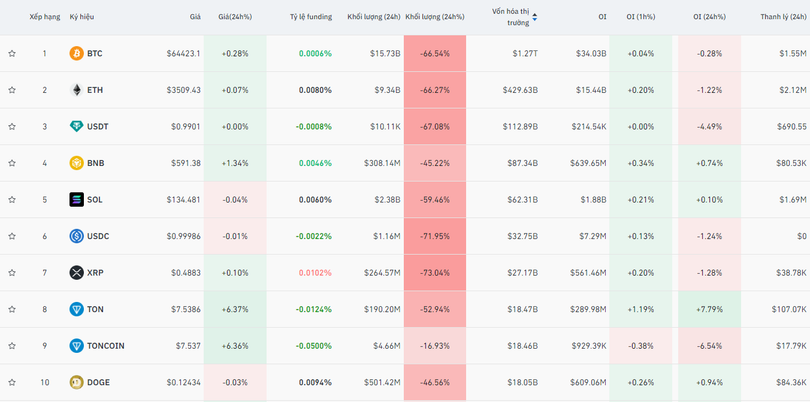Click the USDC coin icon

76,236
